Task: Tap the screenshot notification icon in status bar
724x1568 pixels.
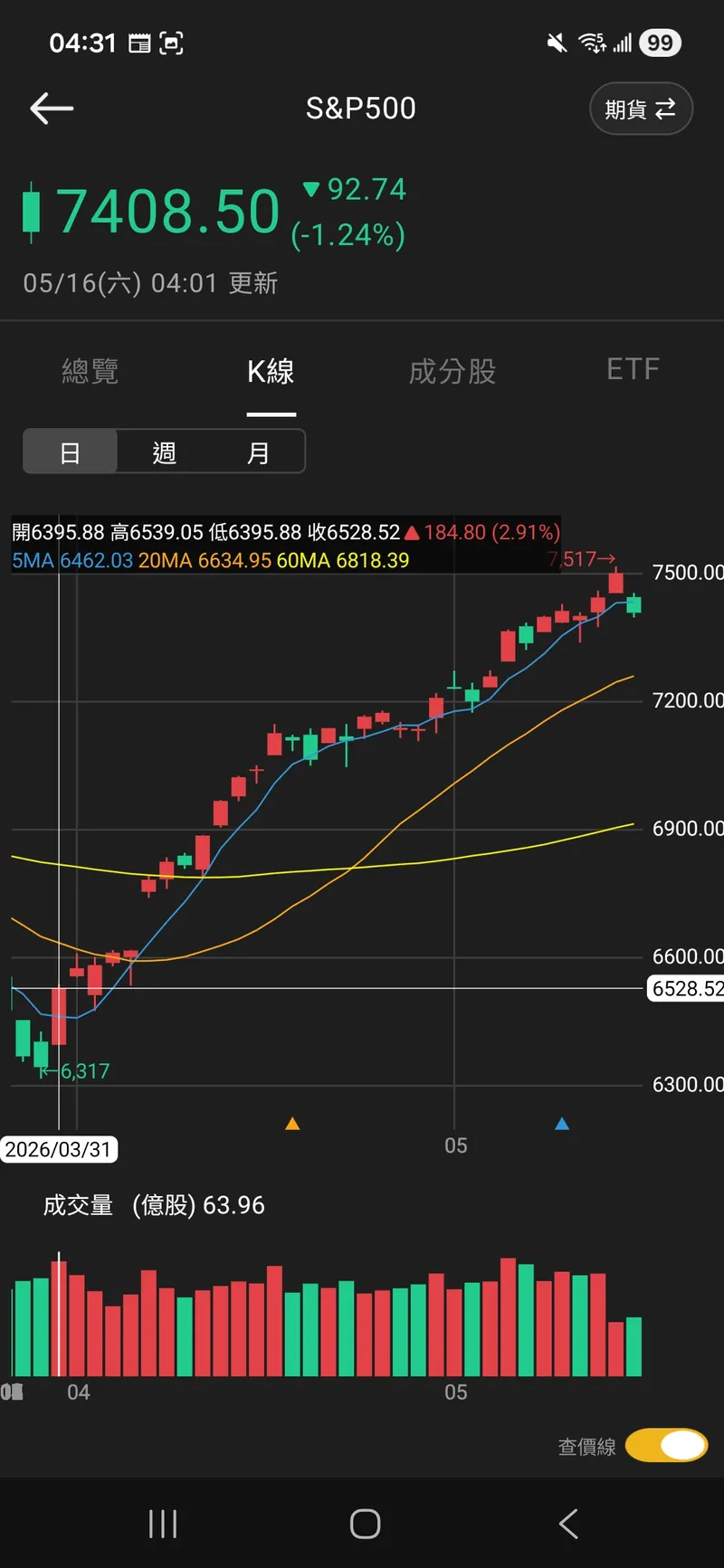Action: 171,43
